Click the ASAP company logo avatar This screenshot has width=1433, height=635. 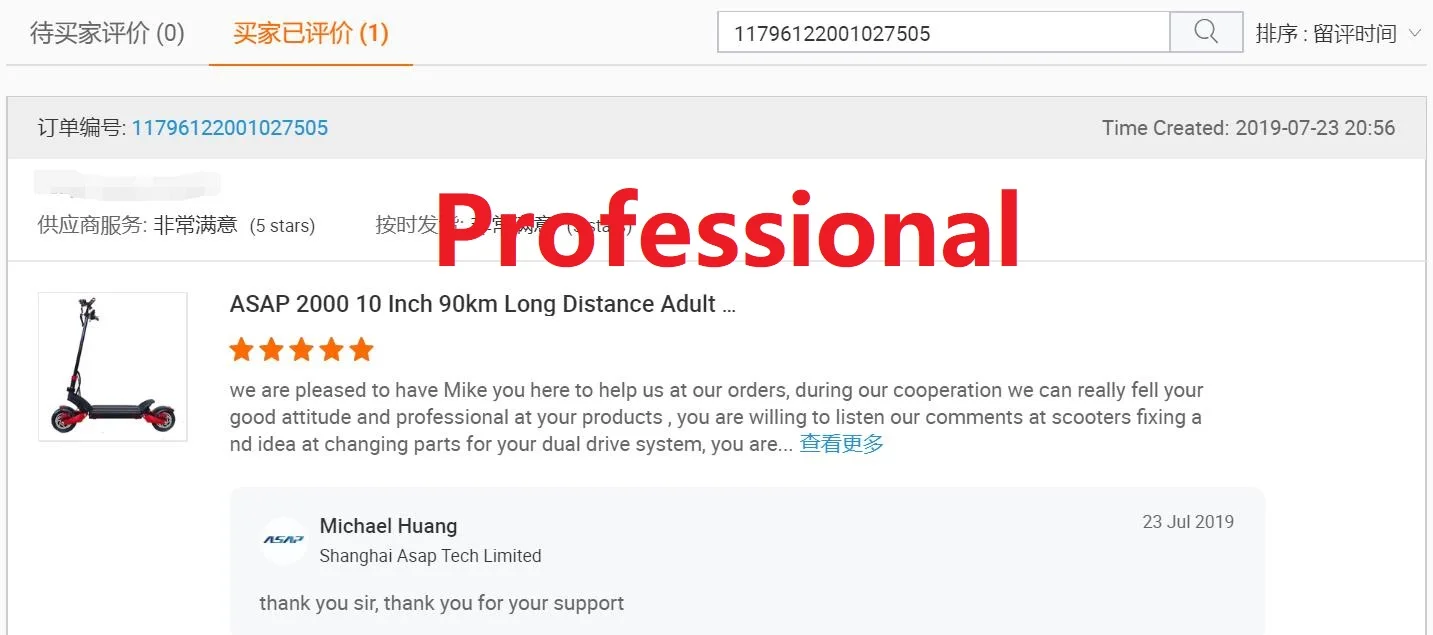pos(283,540)
